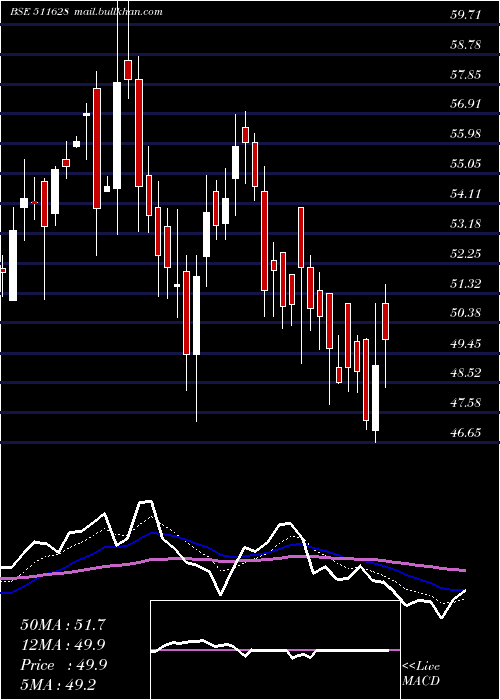Image resolution: width=500 pixels, height=700 pixels.
Task: Click the 46.65 price axis label
Action: pos(465,433)
